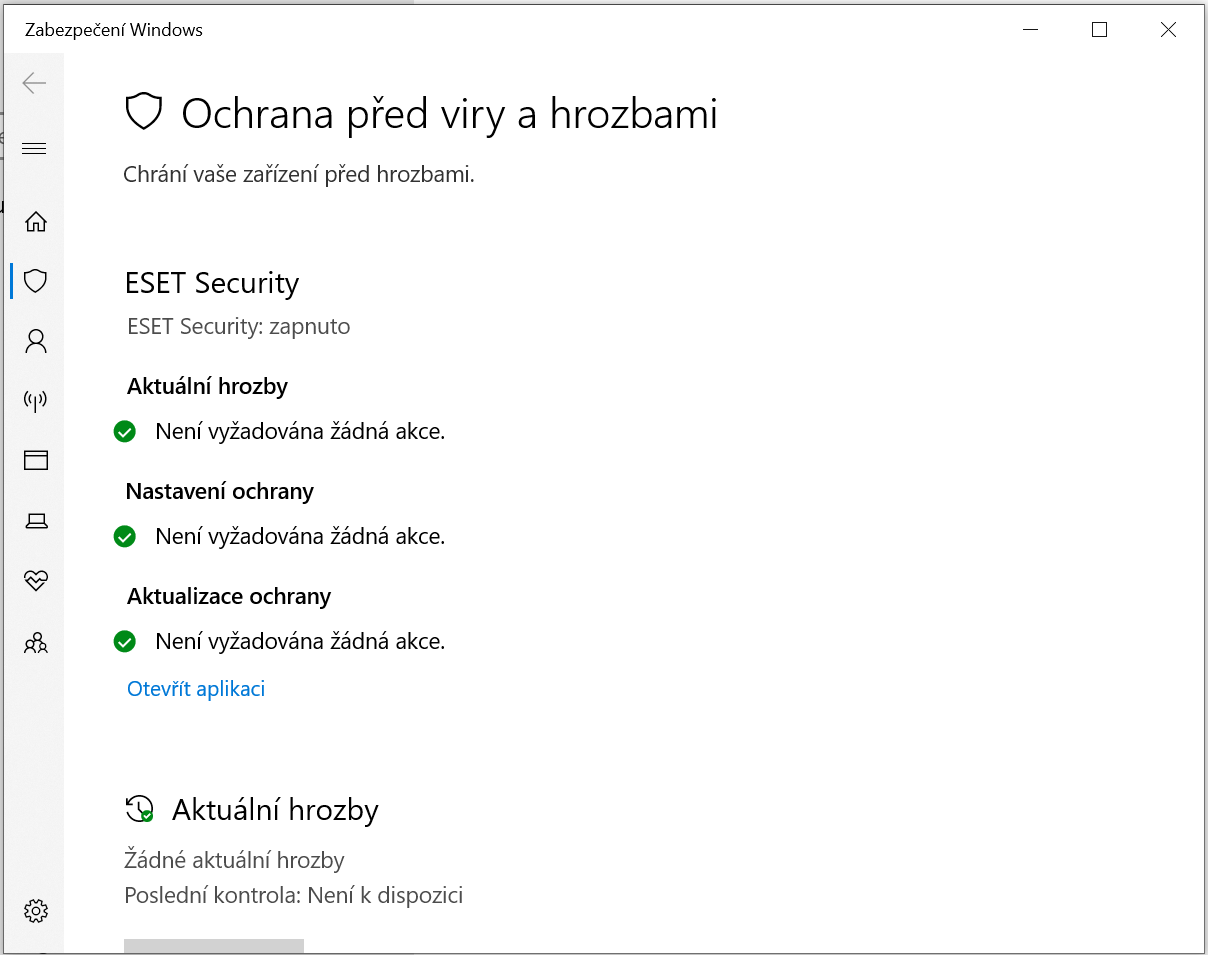Click the back arrow in sidebar
This screenshot has height=955, width=1208.
(35, 83)
